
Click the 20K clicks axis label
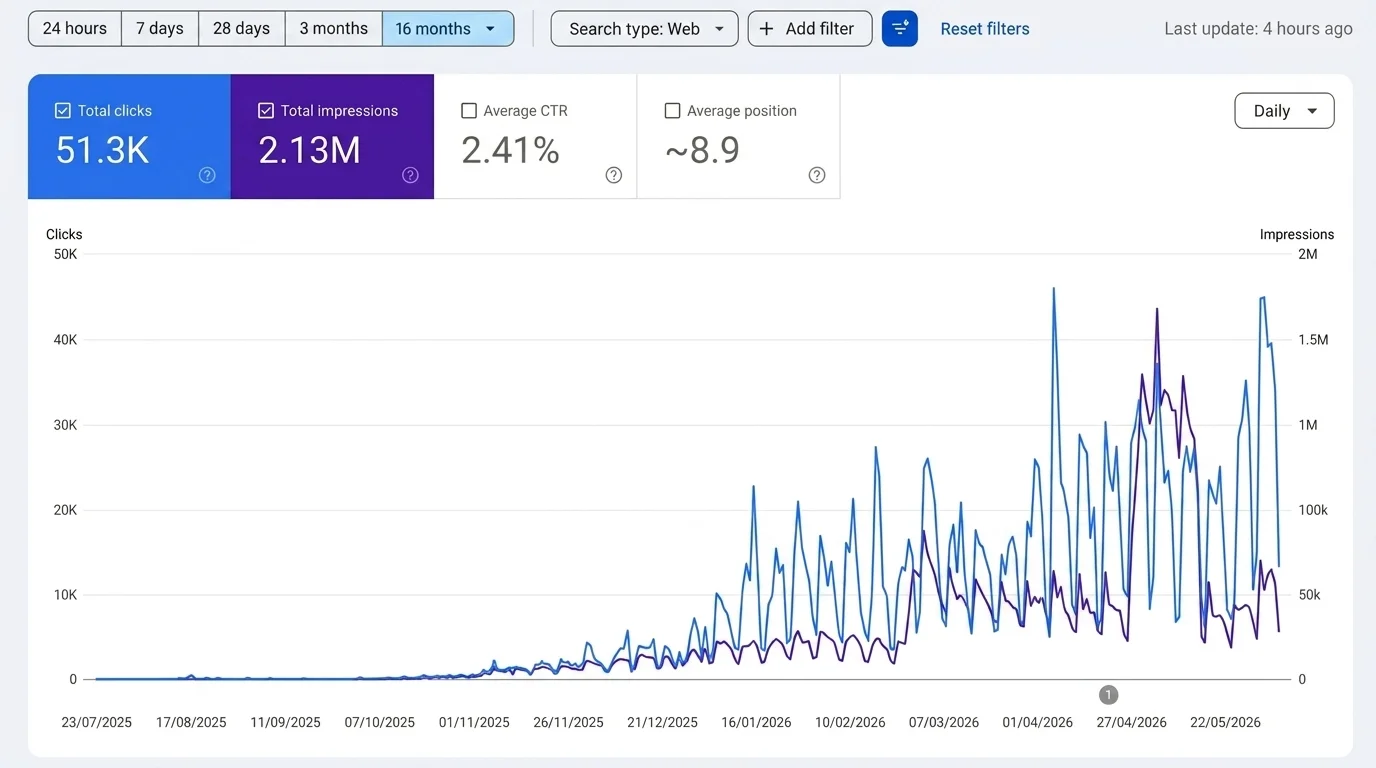click(65, 510)
